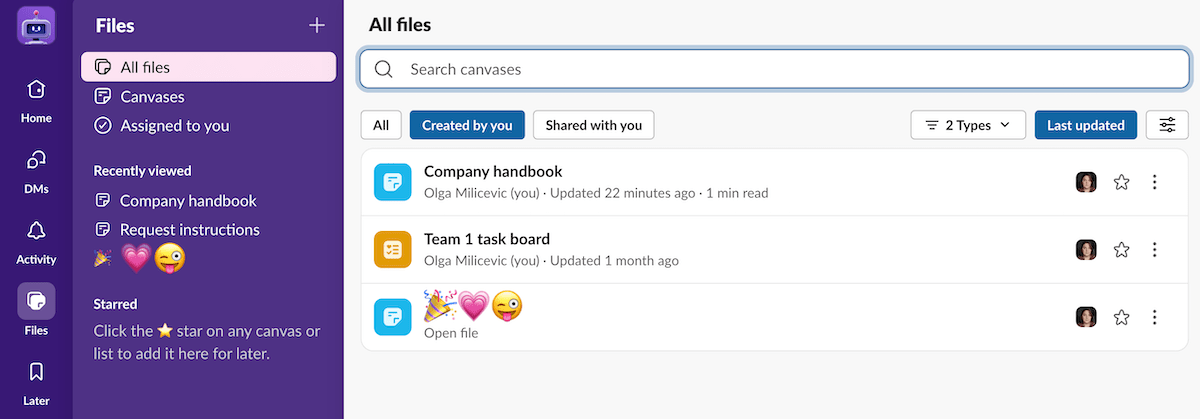Open more options for Team 1 task board
Screen dimensions: 1200x419
click(x=1155, y=250)
